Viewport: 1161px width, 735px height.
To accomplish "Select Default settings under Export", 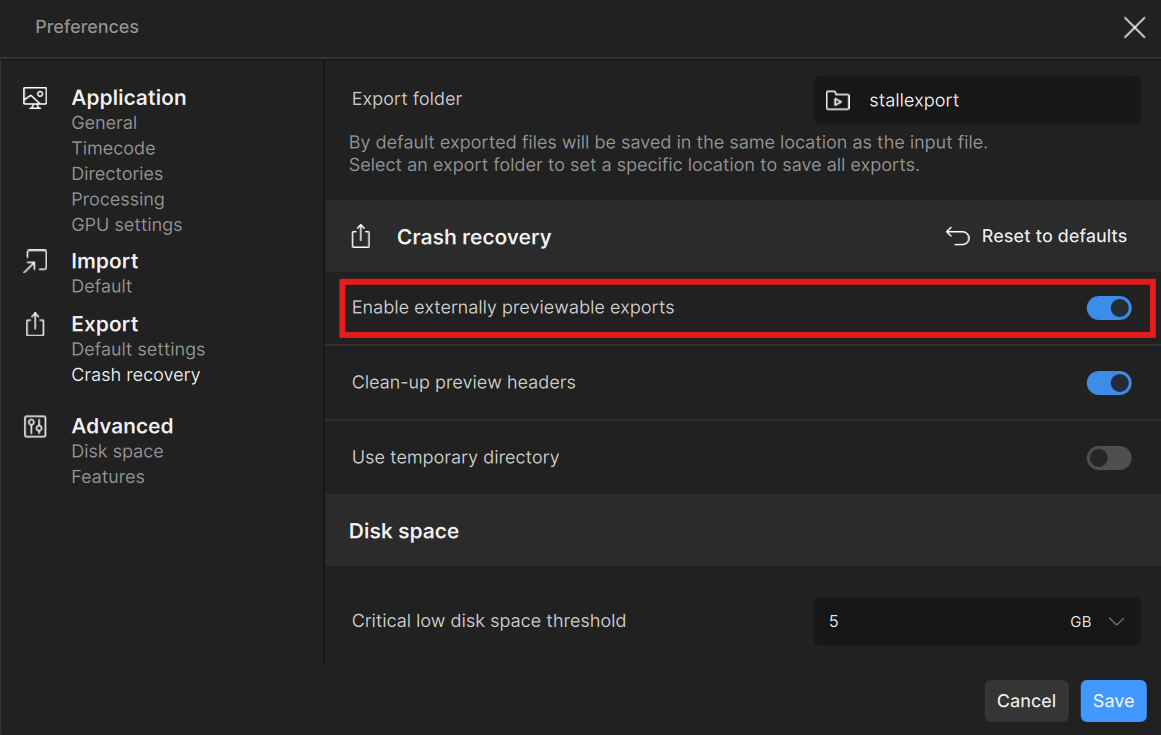I will click(138, 349).
